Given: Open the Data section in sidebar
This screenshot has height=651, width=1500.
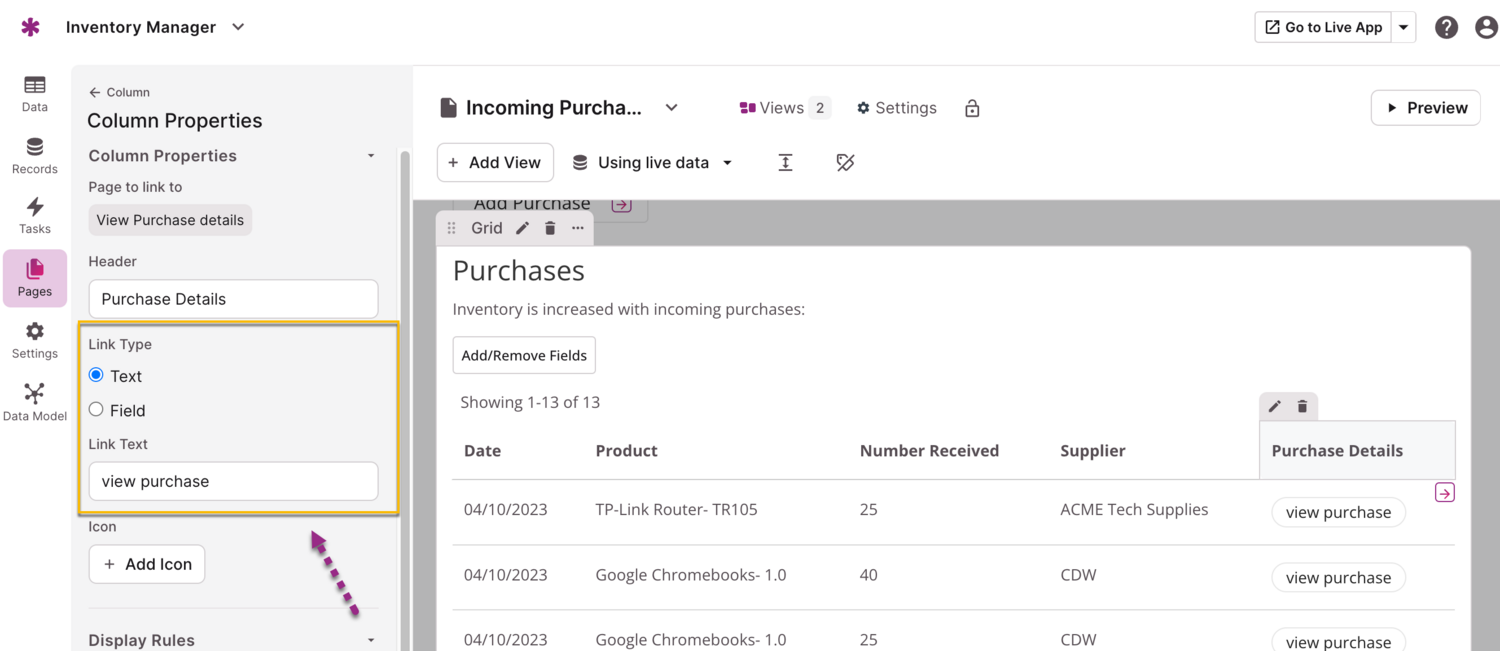Looking at the screenshot, I should (x=35, y=93).
